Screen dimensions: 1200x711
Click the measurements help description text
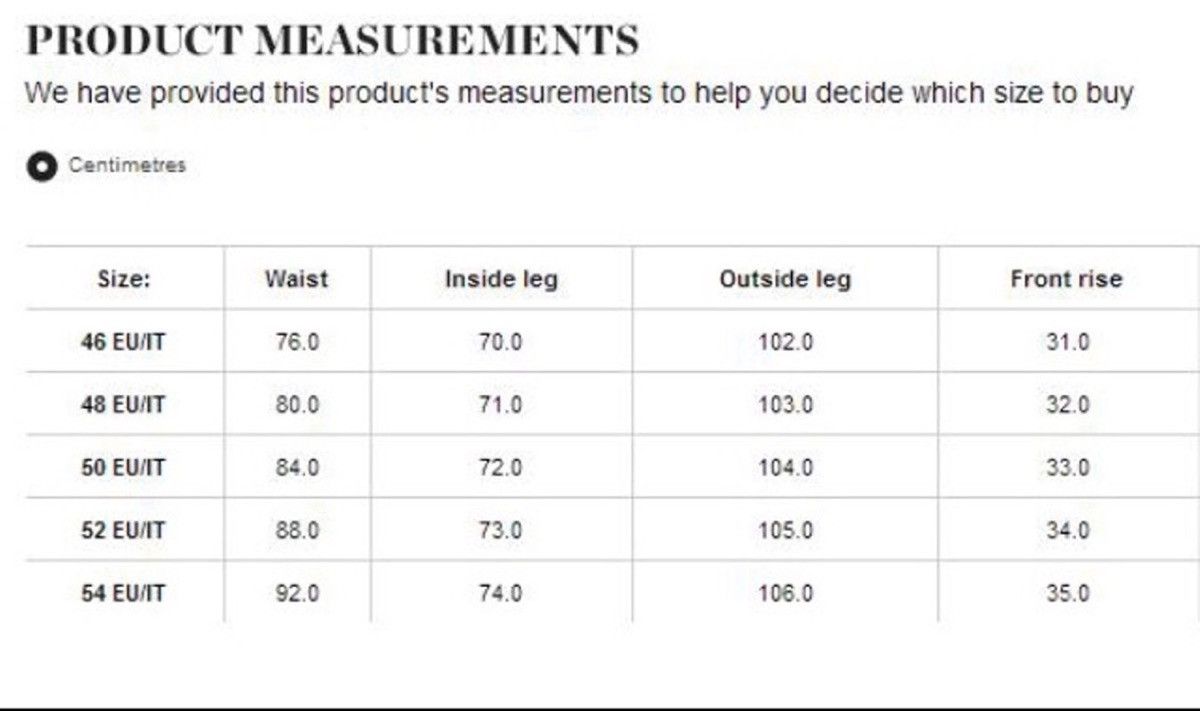[579, 94]
